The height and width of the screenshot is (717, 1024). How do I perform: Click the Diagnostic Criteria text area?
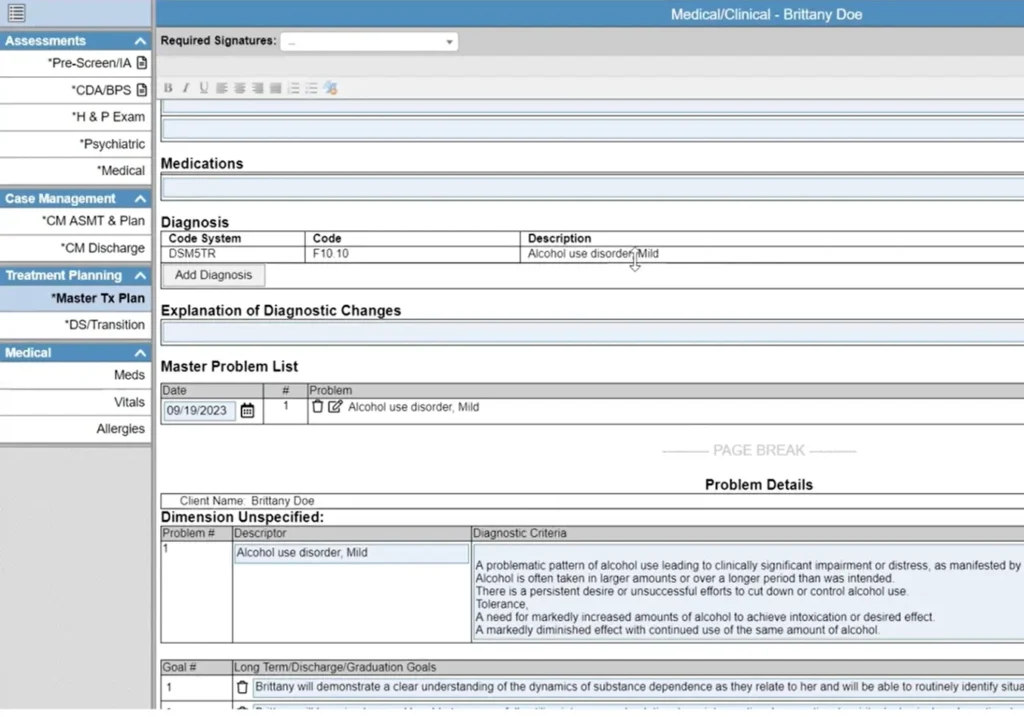point(748,592)
